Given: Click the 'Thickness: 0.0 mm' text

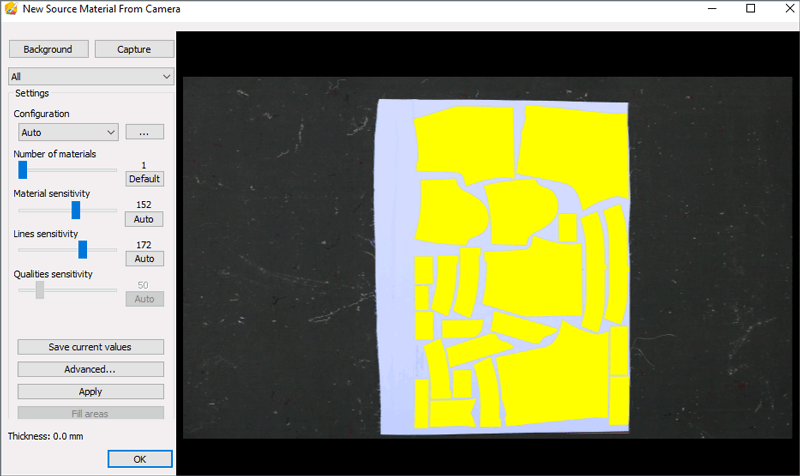Looking at the screenshot, I should pos(45,436).
